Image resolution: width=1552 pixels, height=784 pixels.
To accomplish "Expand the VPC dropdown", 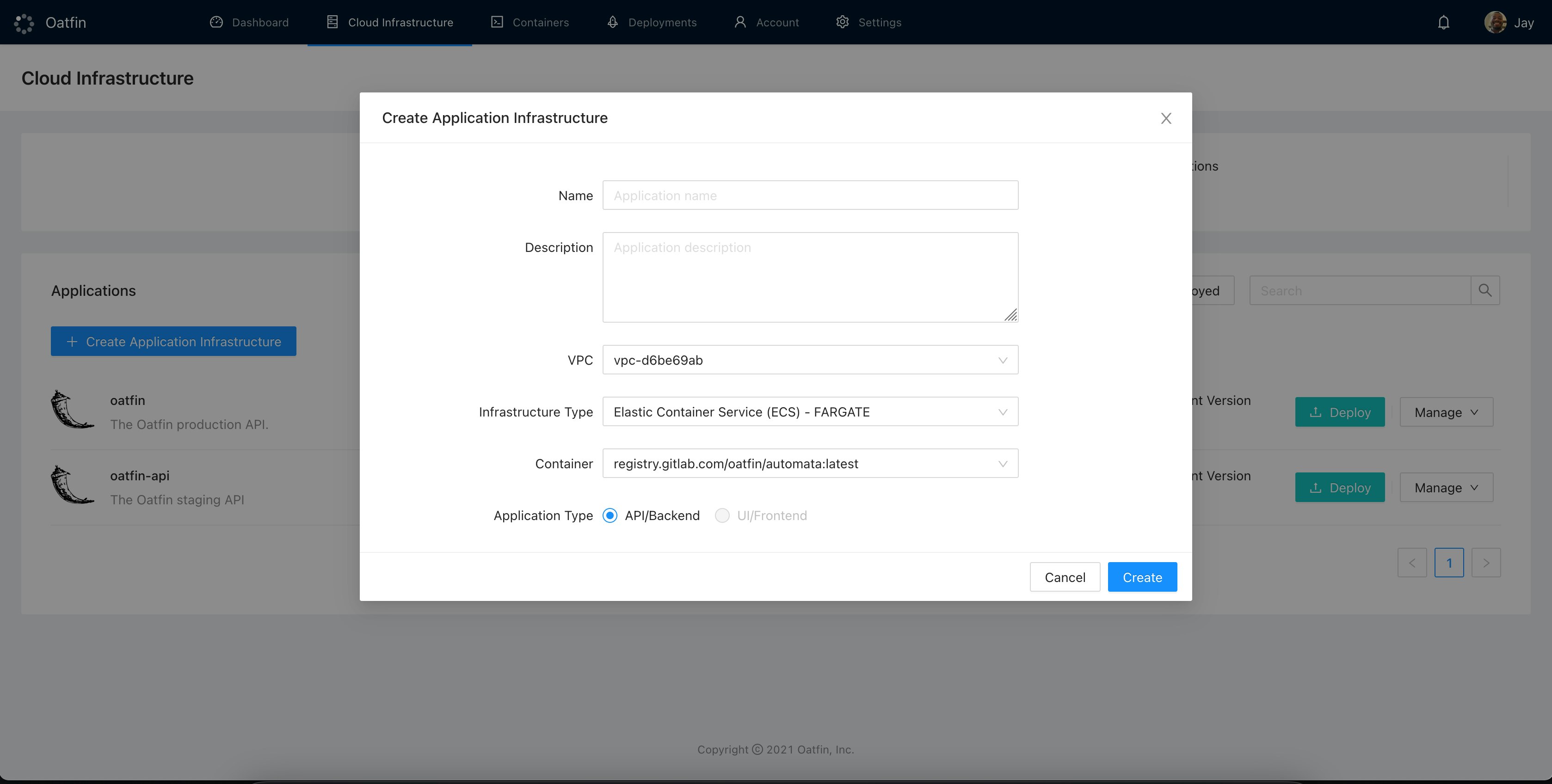I will point(810,360).
